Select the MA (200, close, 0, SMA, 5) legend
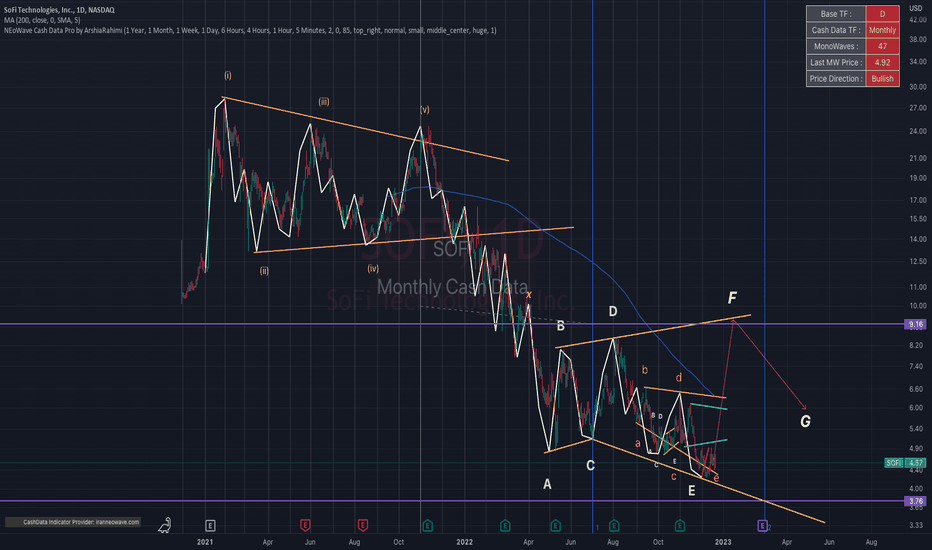This screenshot has height=550, width=932. [x=42, y=20]
